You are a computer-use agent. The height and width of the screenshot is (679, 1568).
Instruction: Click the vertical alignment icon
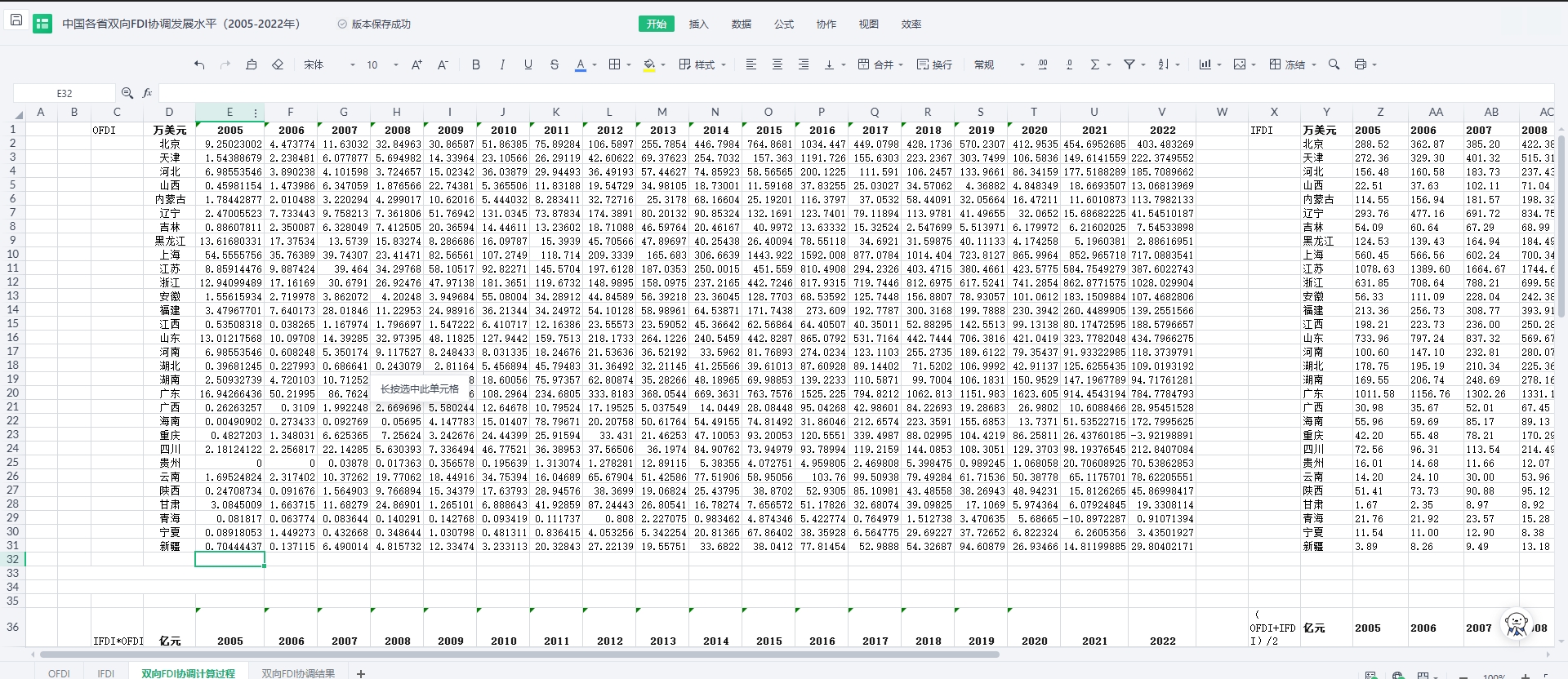(x=830, y=64)
